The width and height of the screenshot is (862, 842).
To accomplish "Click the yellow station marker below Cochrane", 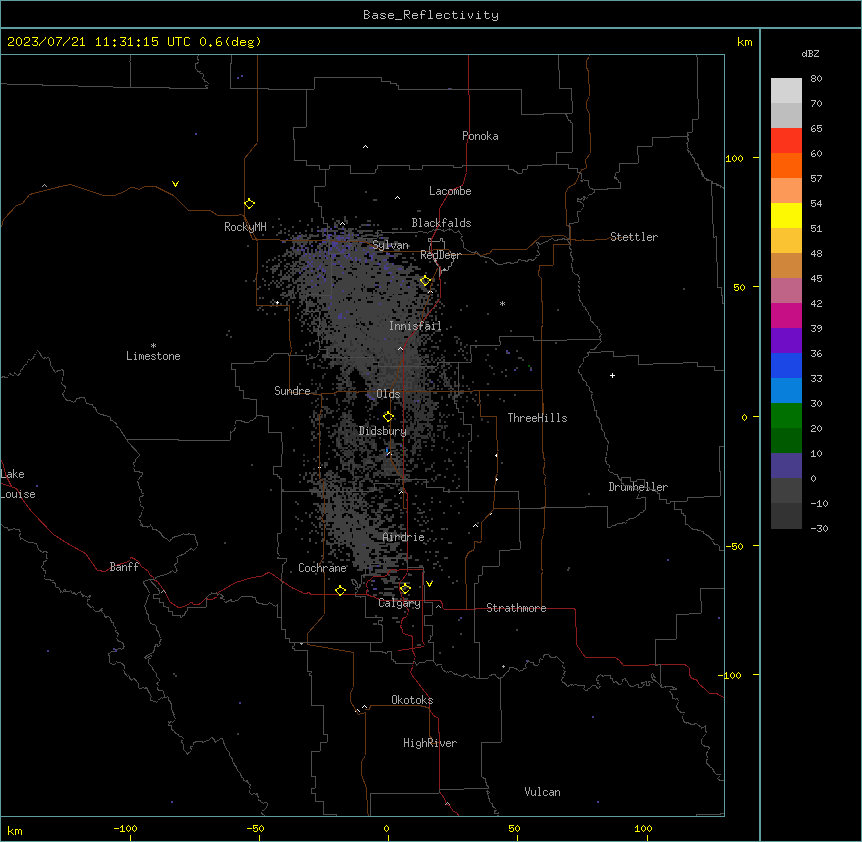I will coord(340,590).
